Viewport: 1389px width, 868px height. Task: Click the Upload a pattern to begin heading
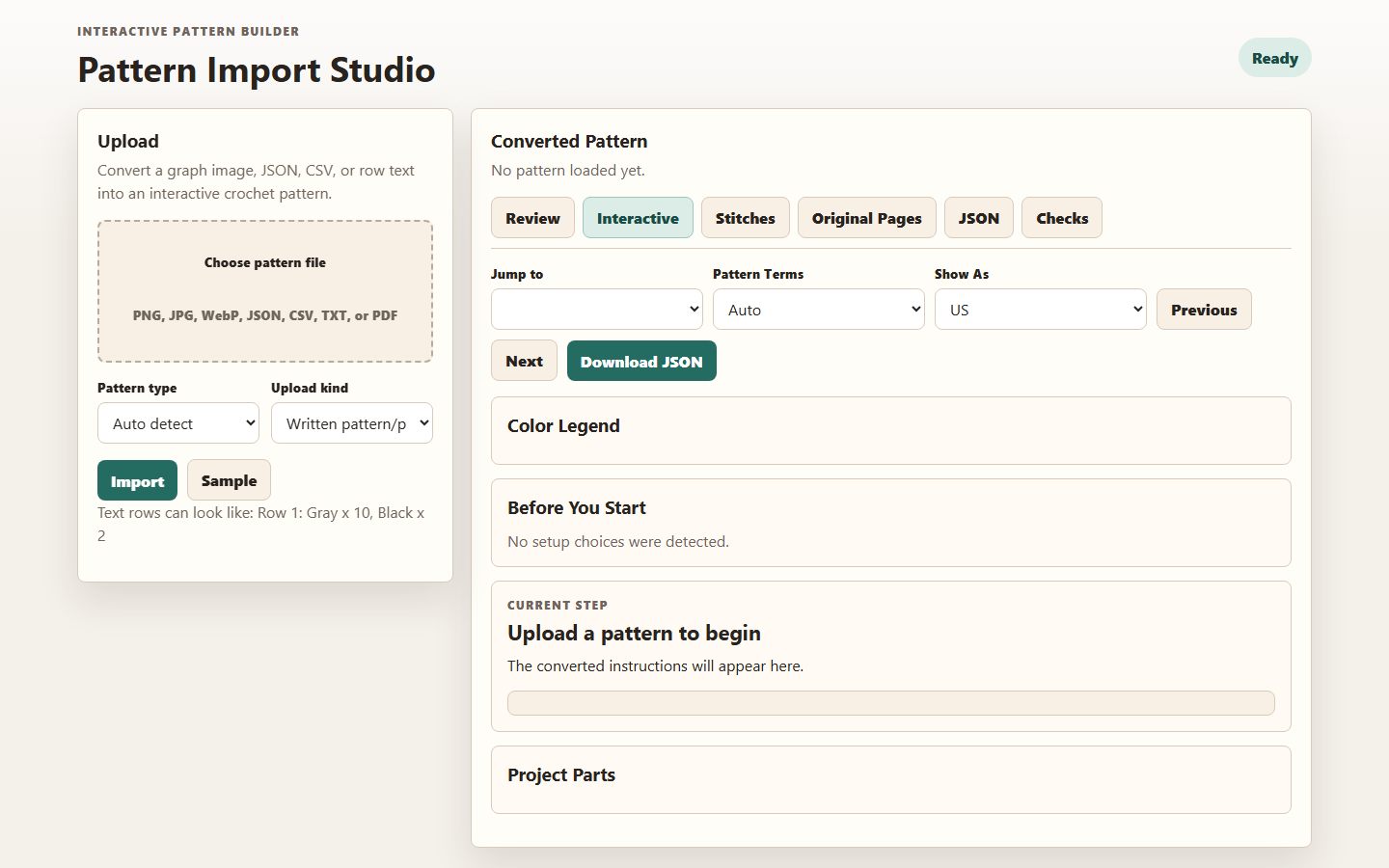(634, 634)
